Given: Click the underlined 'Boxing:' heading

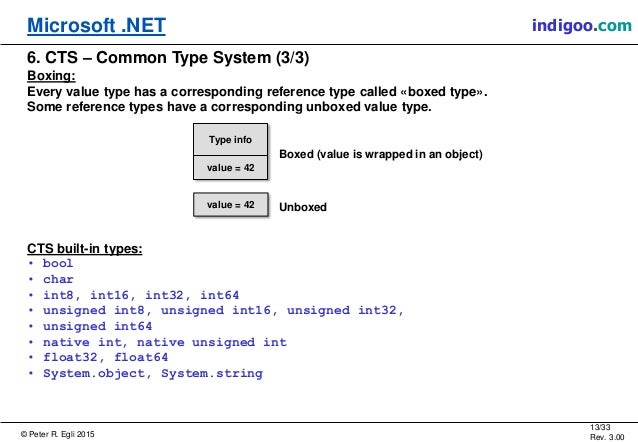Looking at the screenshot, I should click(x=51, y=76).
